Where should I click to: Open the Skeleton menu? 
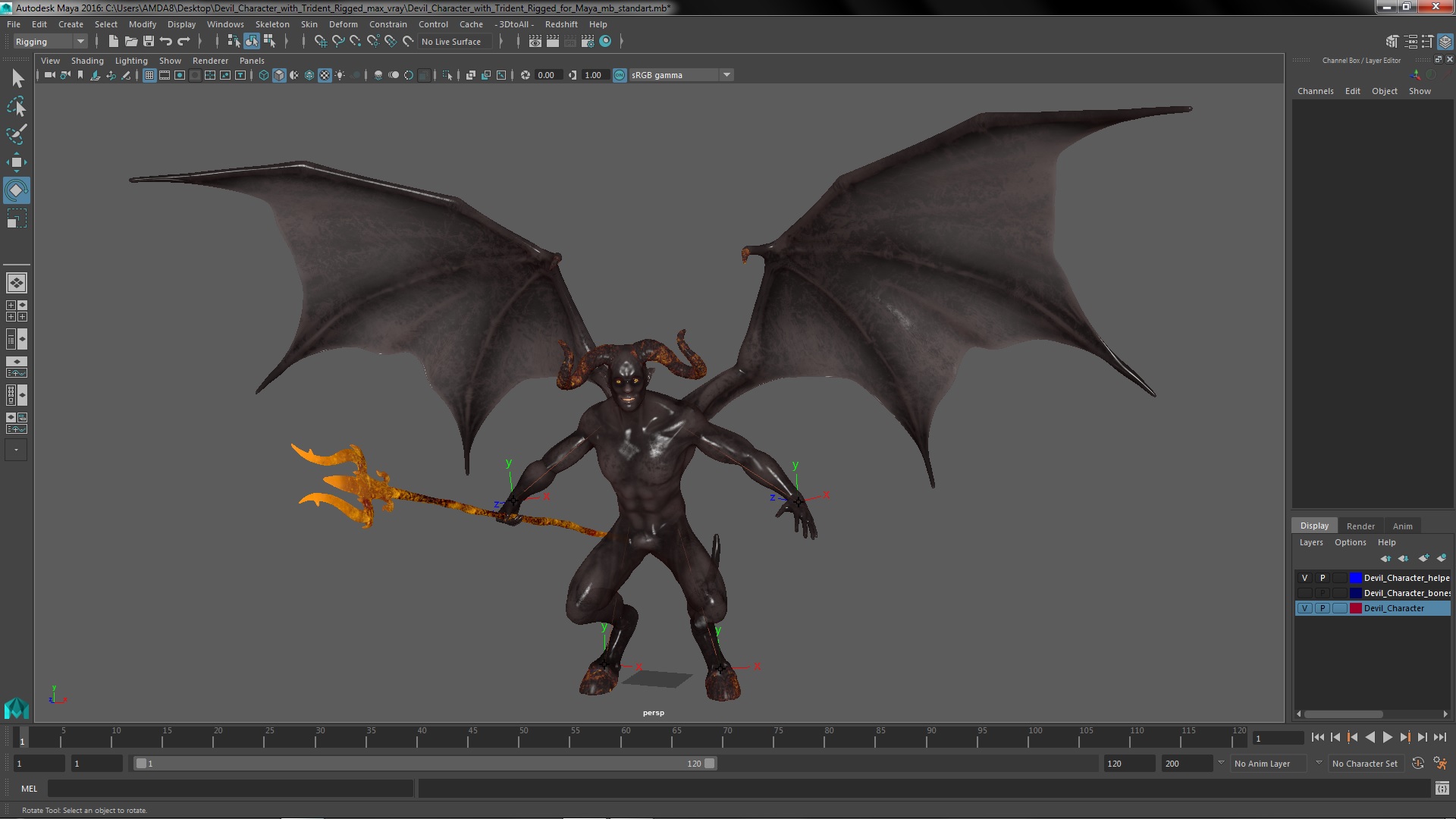(272, 24)
